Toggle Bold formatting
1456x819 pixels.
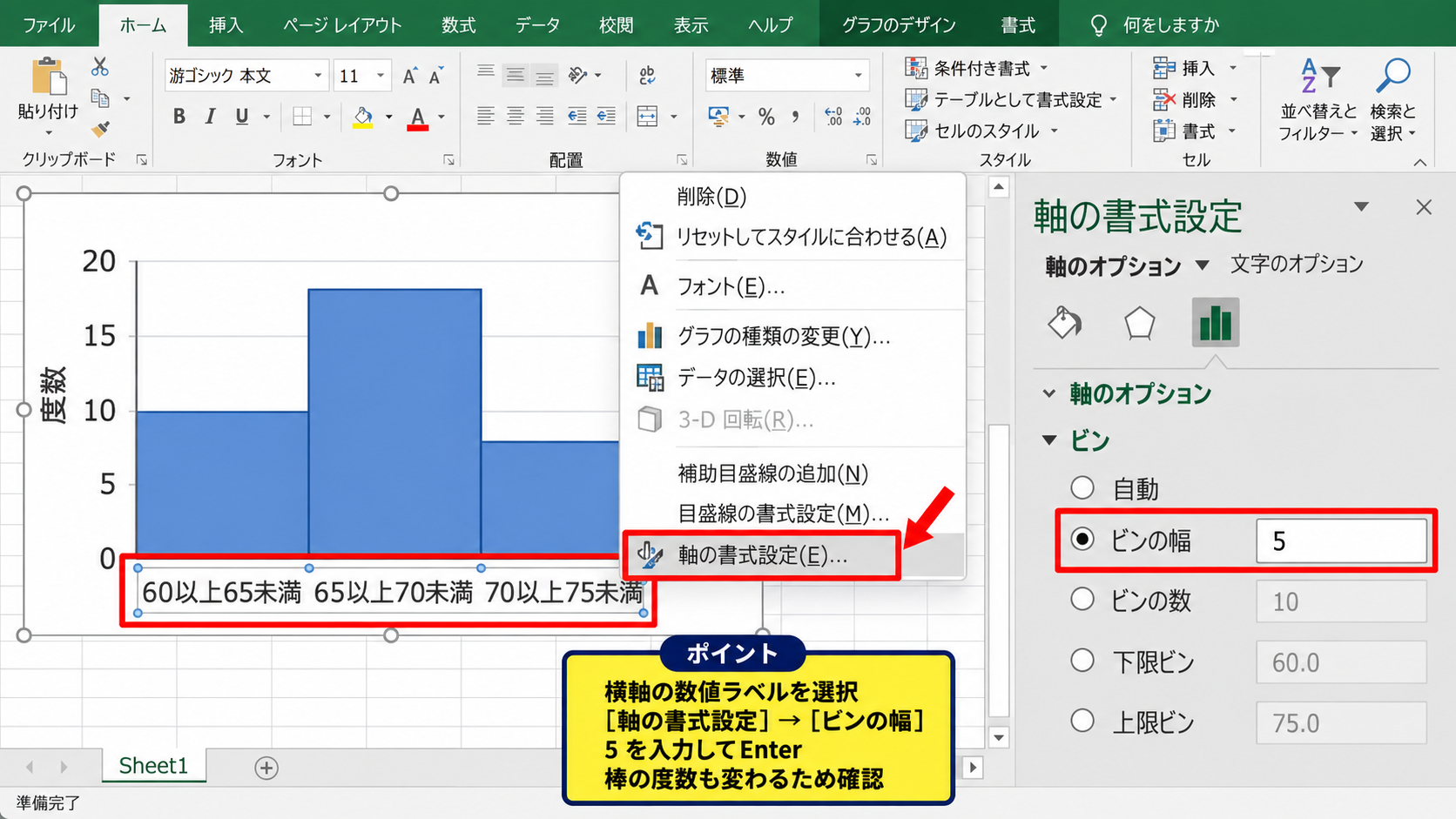point(179,117)
